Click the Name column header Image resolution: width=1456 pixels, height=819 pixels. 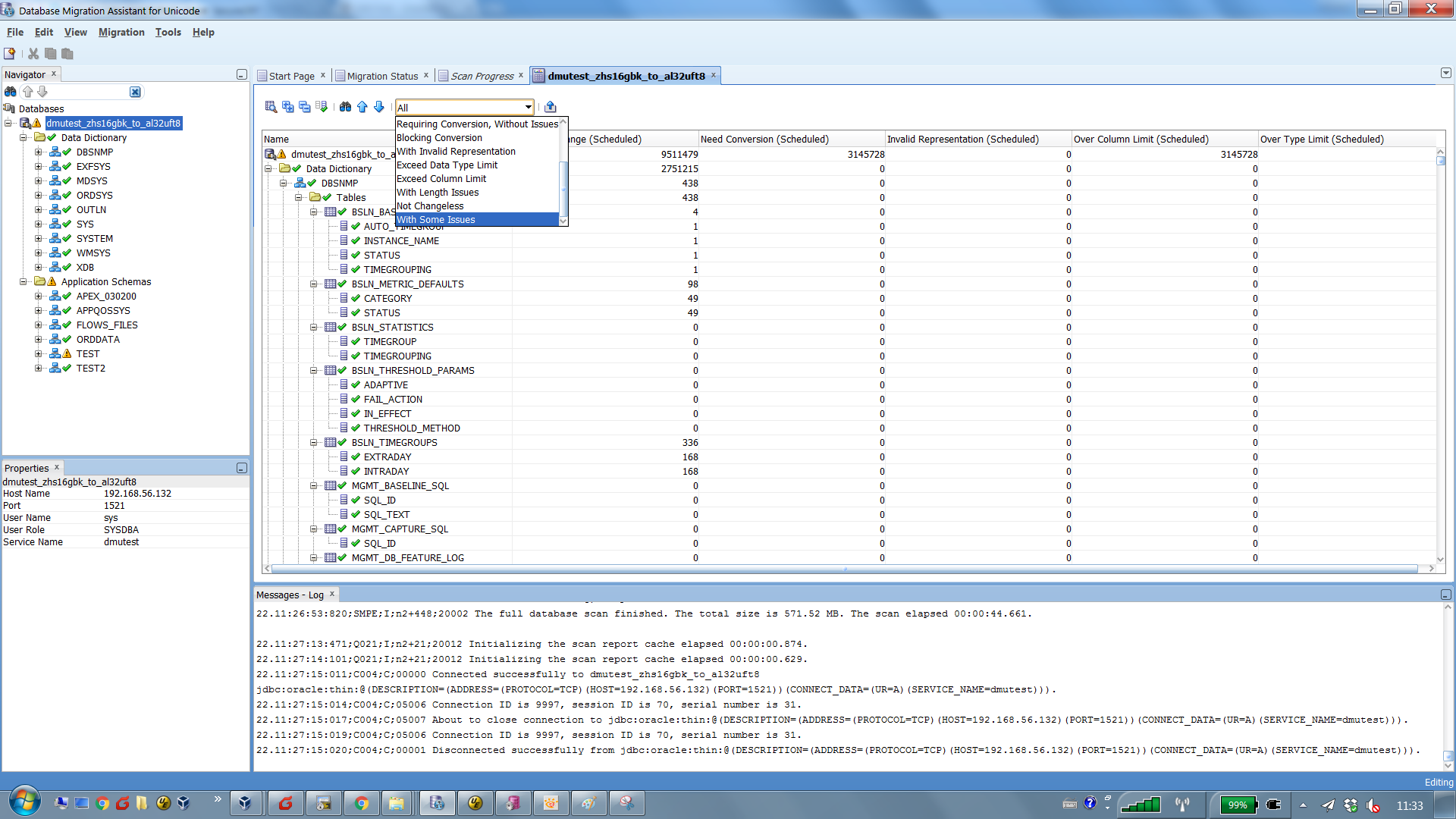[328, 140]
